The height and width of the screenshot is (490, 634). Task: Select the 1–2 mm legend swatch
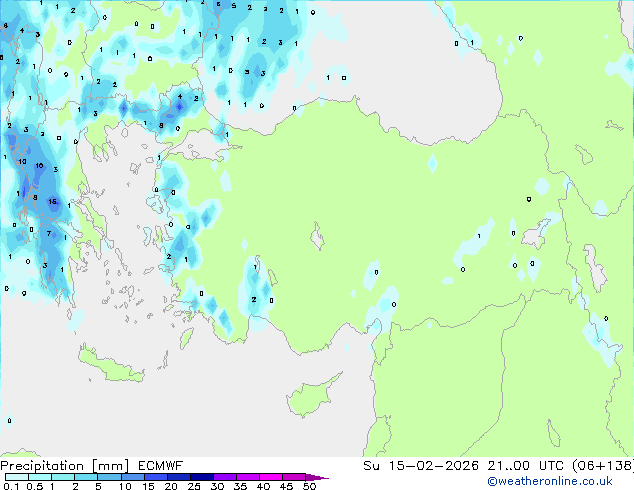tap(63, 477)
